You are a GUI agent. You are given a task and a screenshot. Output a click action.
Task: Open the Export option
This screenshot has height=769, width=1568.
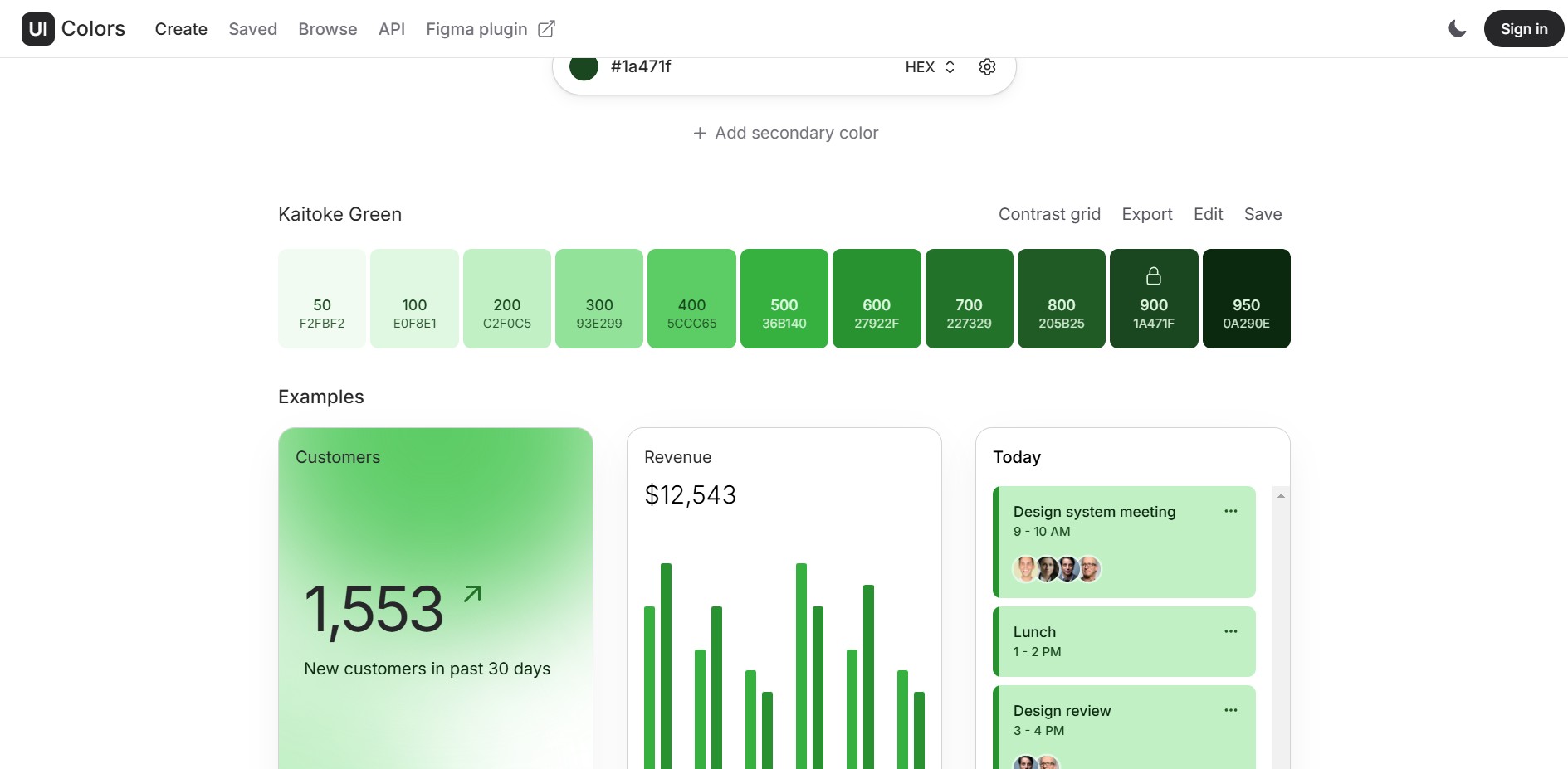pyautogui.click(x=1146, y=214)
